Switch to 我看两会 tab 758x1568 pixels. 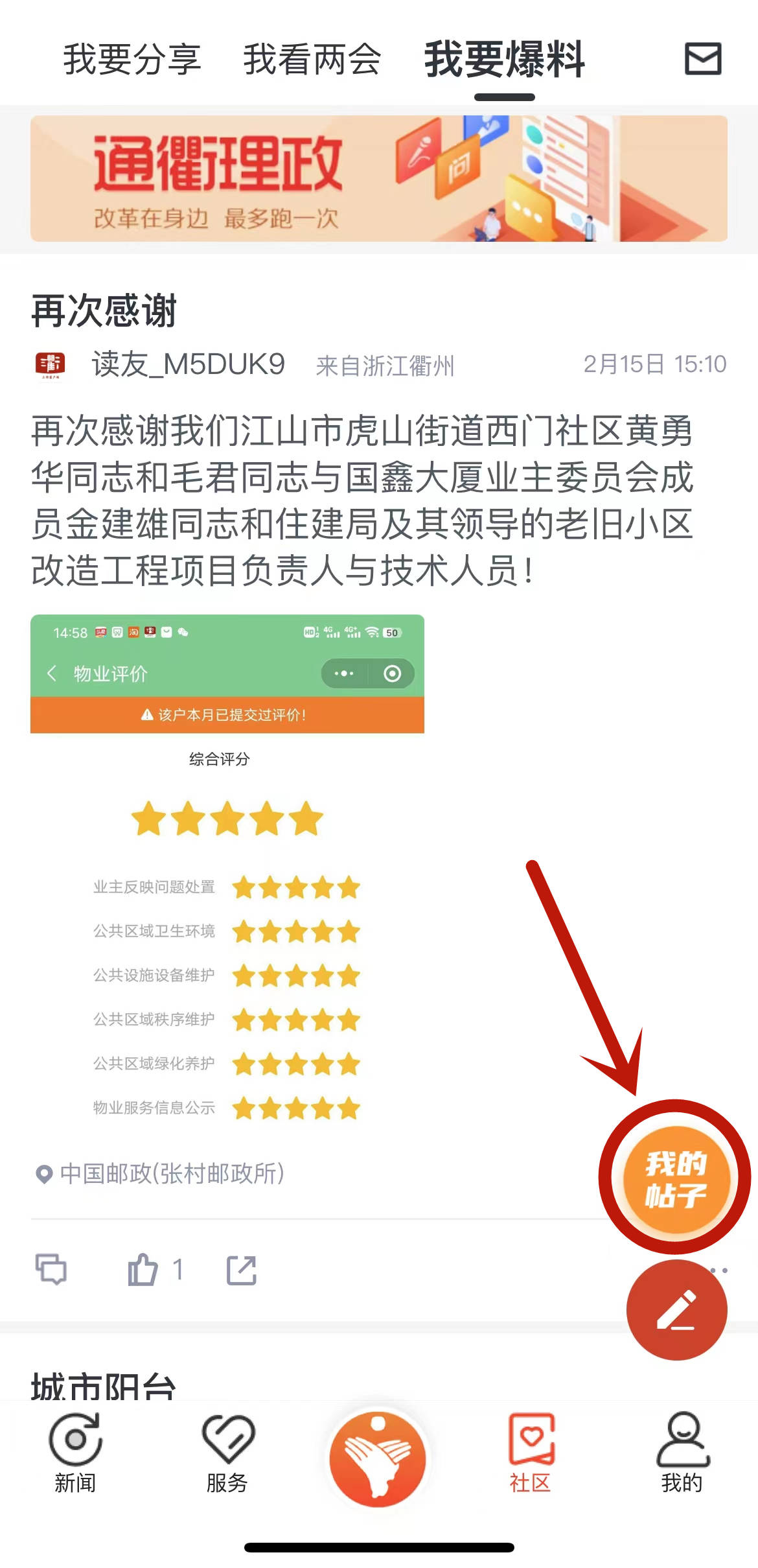click(312, 59)
